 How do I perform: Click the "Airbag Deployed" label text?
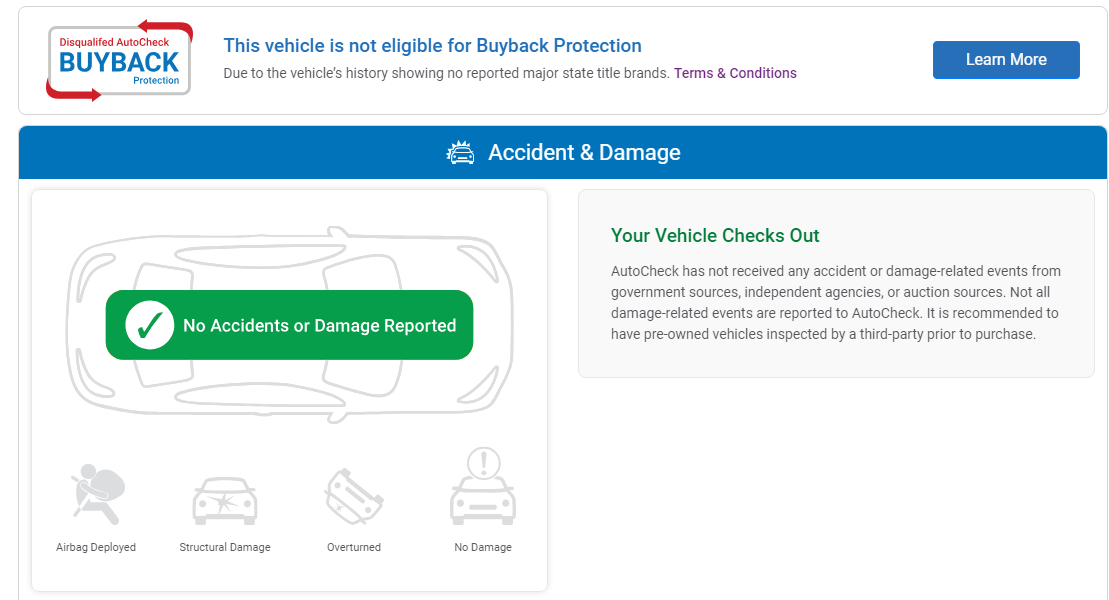[x=96, y=548]
